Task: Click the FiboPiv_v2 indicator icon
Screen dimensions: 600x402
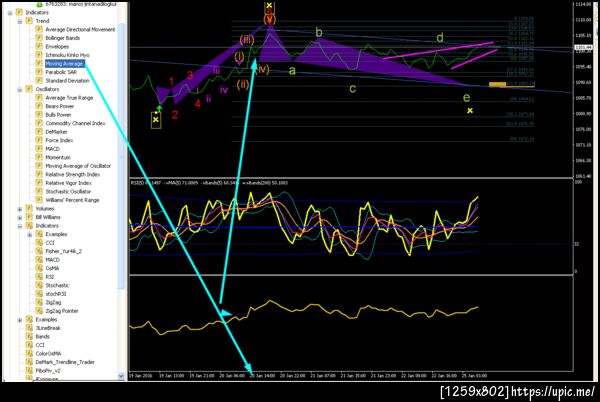Action: coord(29,371)
